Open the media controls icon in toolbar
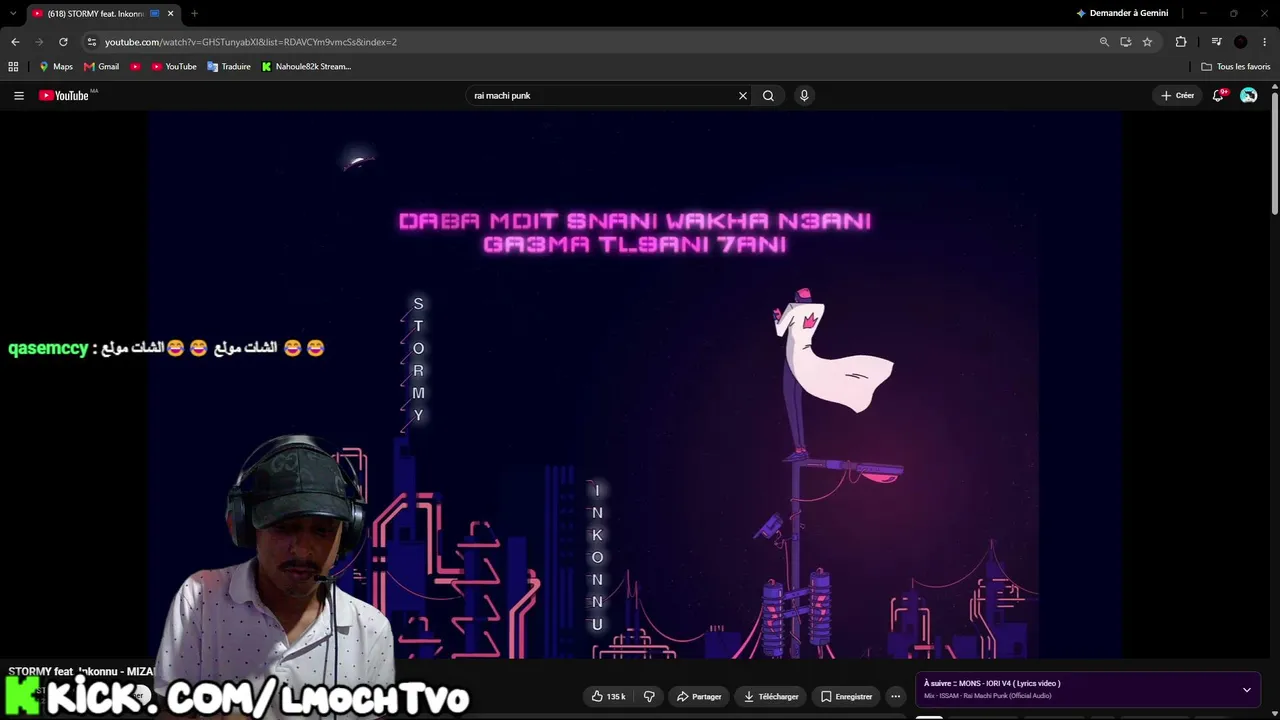Image resolution: width=1280 pixels, height=720 pixels. pyautogui.click(x=1216, y=42)
